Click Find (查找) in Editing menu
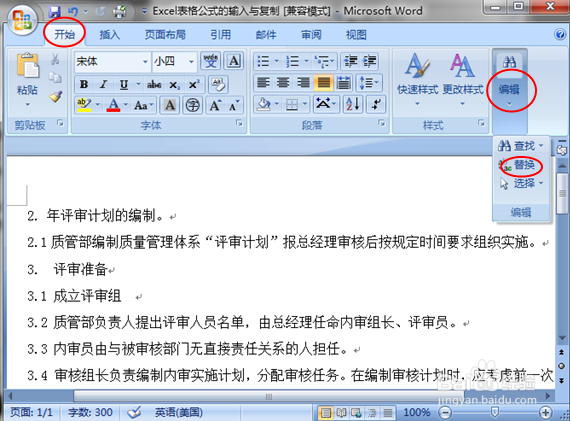 click(x=521, y=146)
